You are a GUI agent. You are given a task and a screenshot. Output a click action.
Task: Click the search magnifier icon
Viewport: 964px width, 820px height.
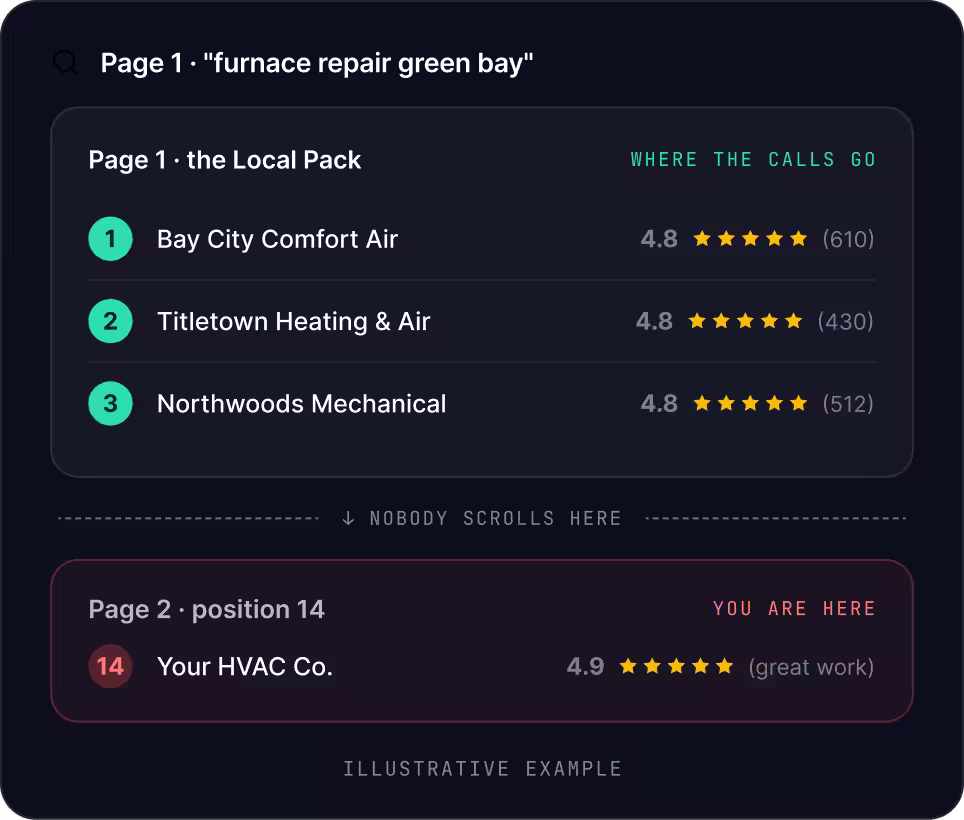(65, 63)
